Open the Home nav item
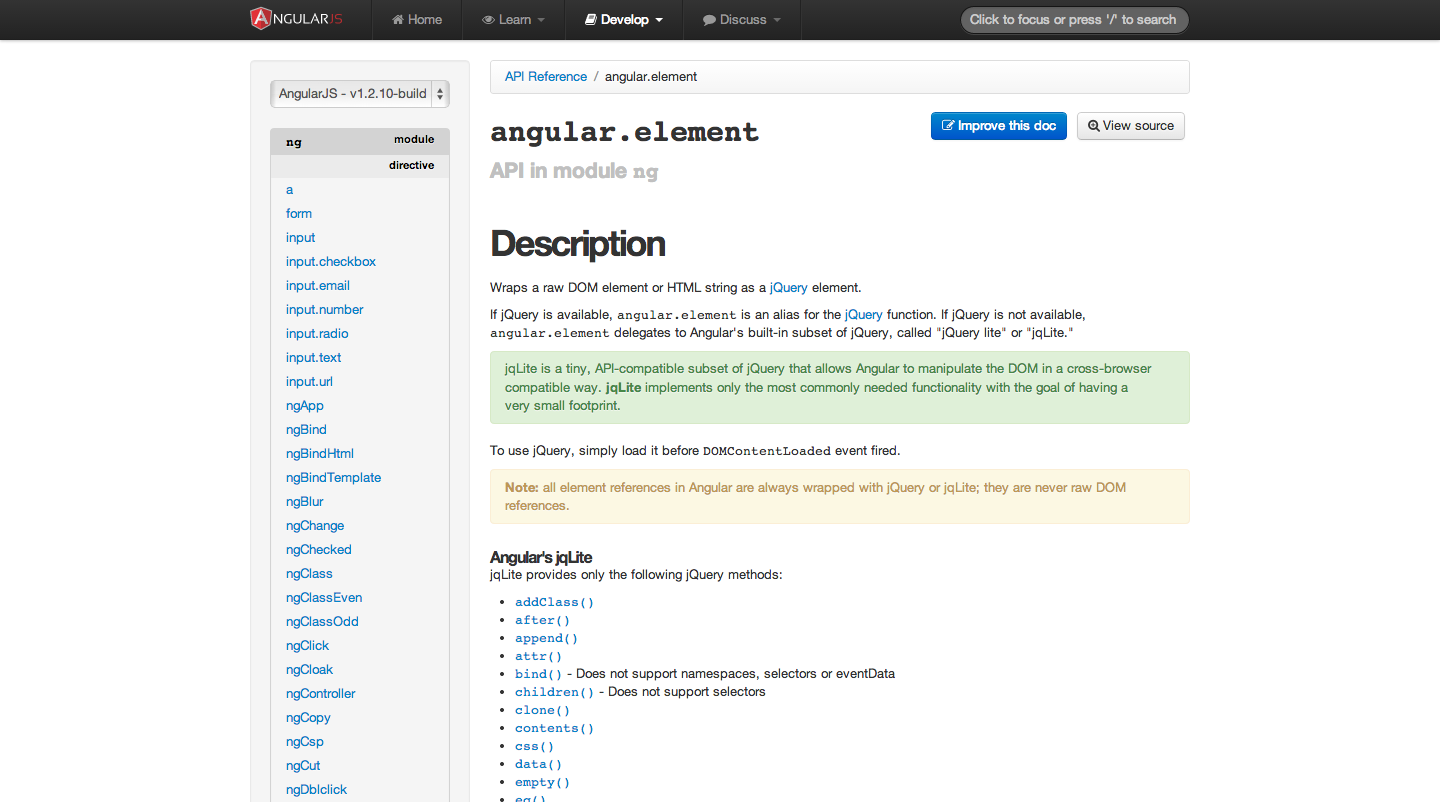The width and height of the screenshot is (1440, 802). [417, 19]
